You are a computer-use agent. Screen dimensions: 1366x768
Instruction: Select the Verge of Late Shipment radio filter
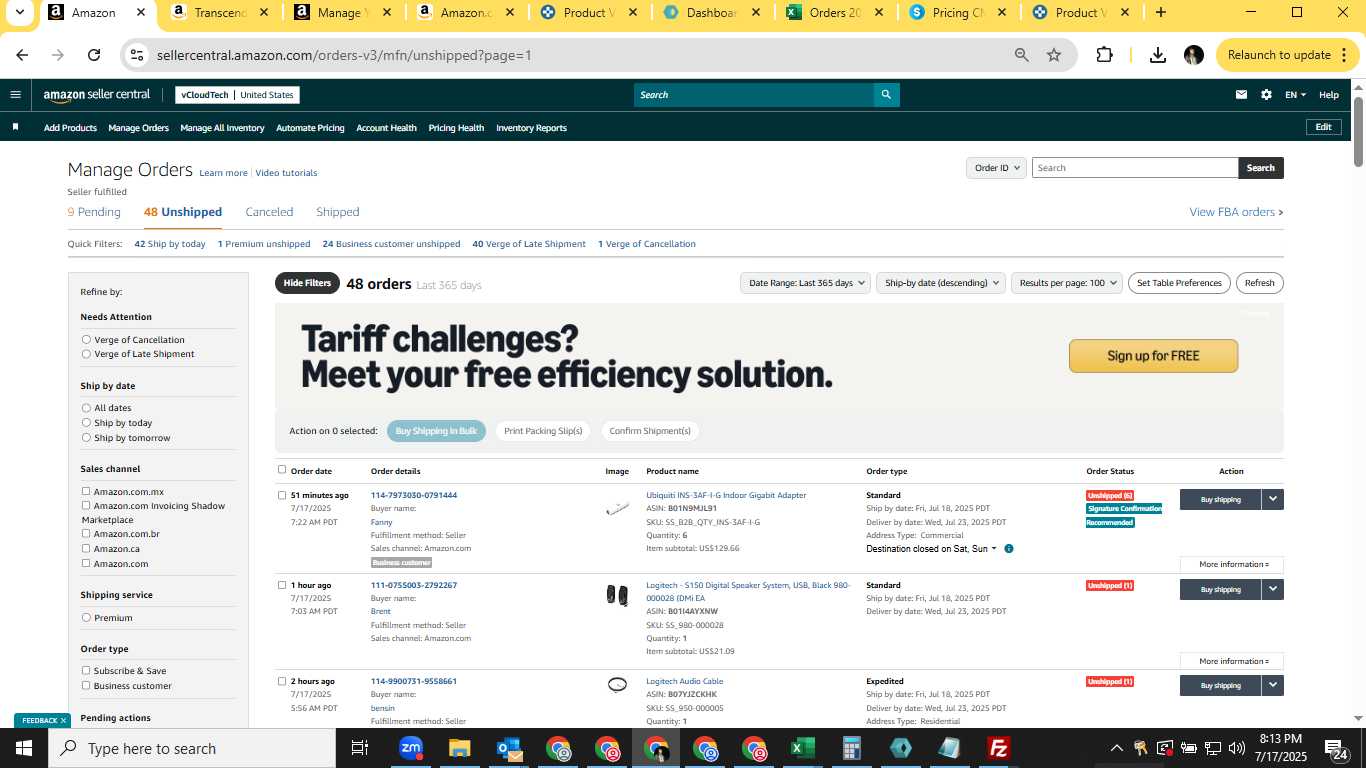click(x=86, y=354)
